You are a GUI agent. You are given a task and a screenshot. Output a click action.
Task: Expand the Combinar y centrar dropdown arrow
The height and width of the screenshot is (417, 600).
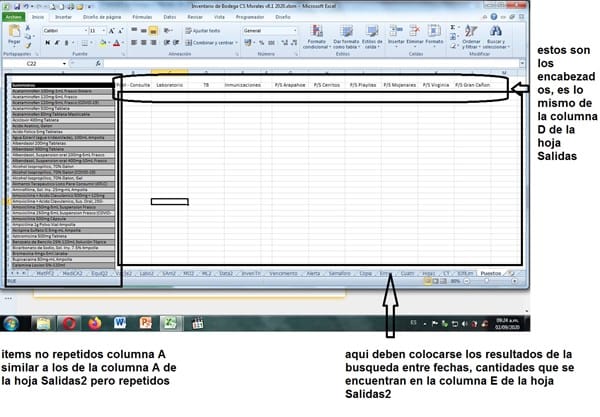236,43
